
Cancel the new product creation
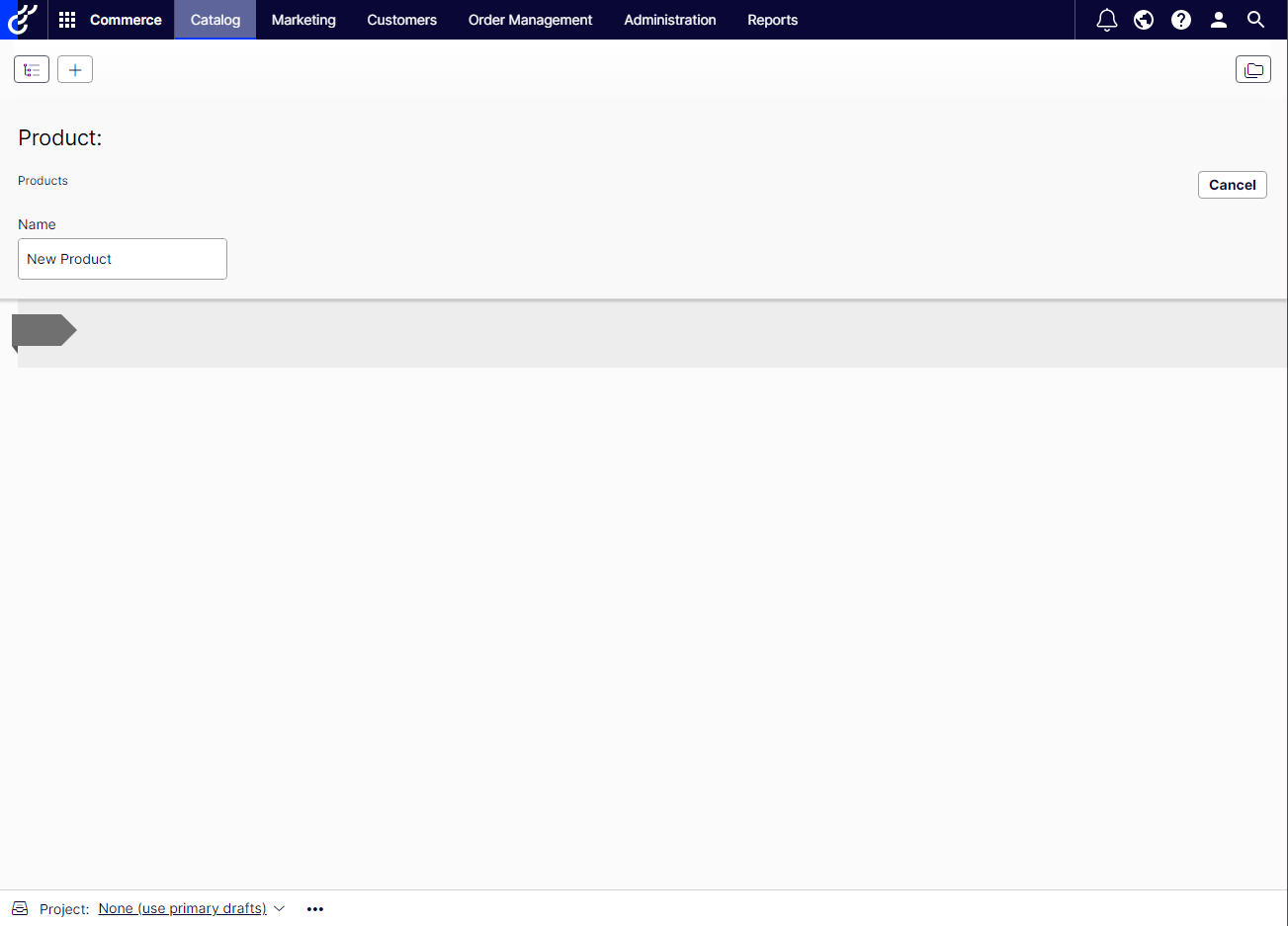click(1232, 185)
